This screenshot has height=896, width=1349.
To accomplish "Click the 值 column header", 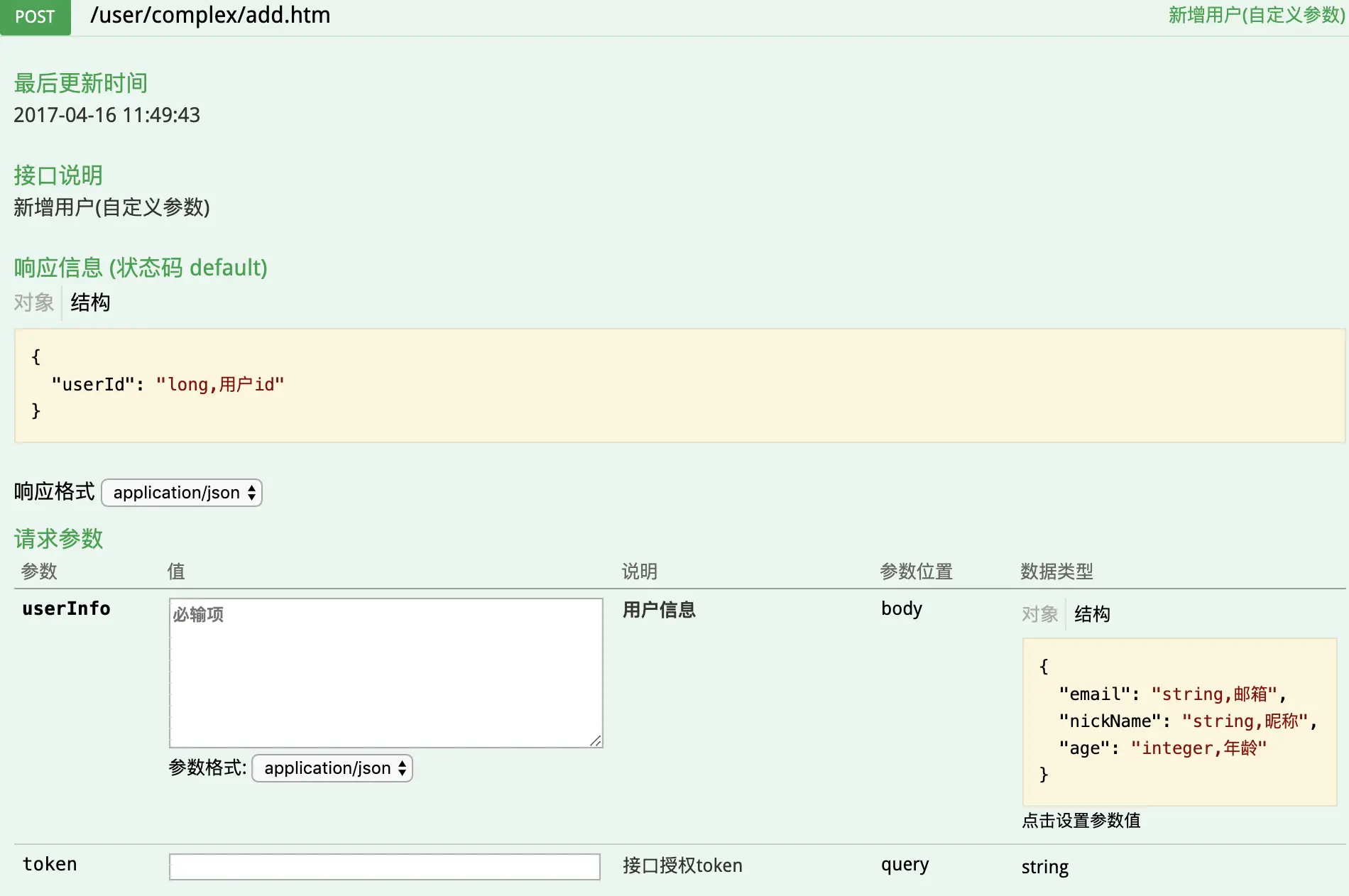I will 176,572.
